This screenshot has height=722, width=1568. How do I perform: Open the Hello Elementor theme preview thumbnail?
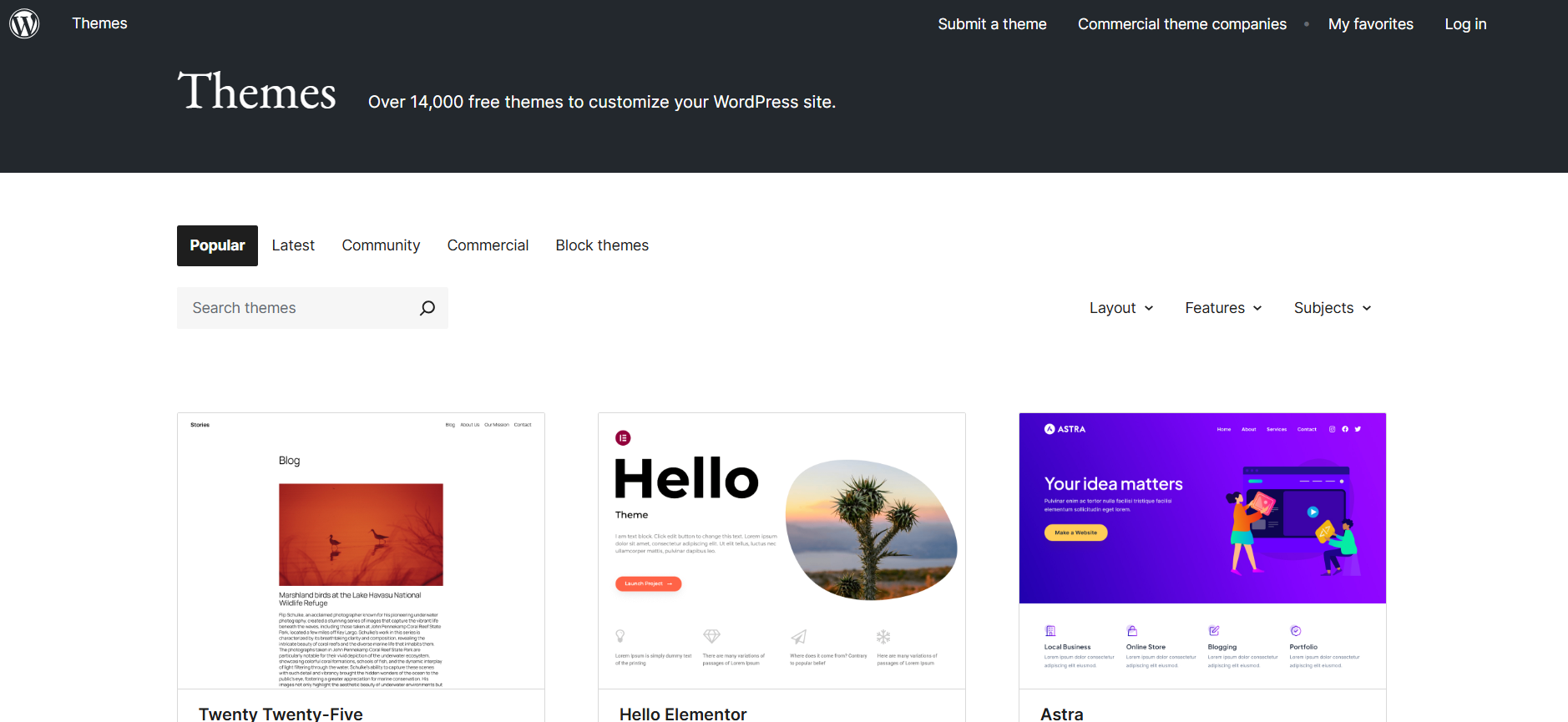tap(781, 551)
